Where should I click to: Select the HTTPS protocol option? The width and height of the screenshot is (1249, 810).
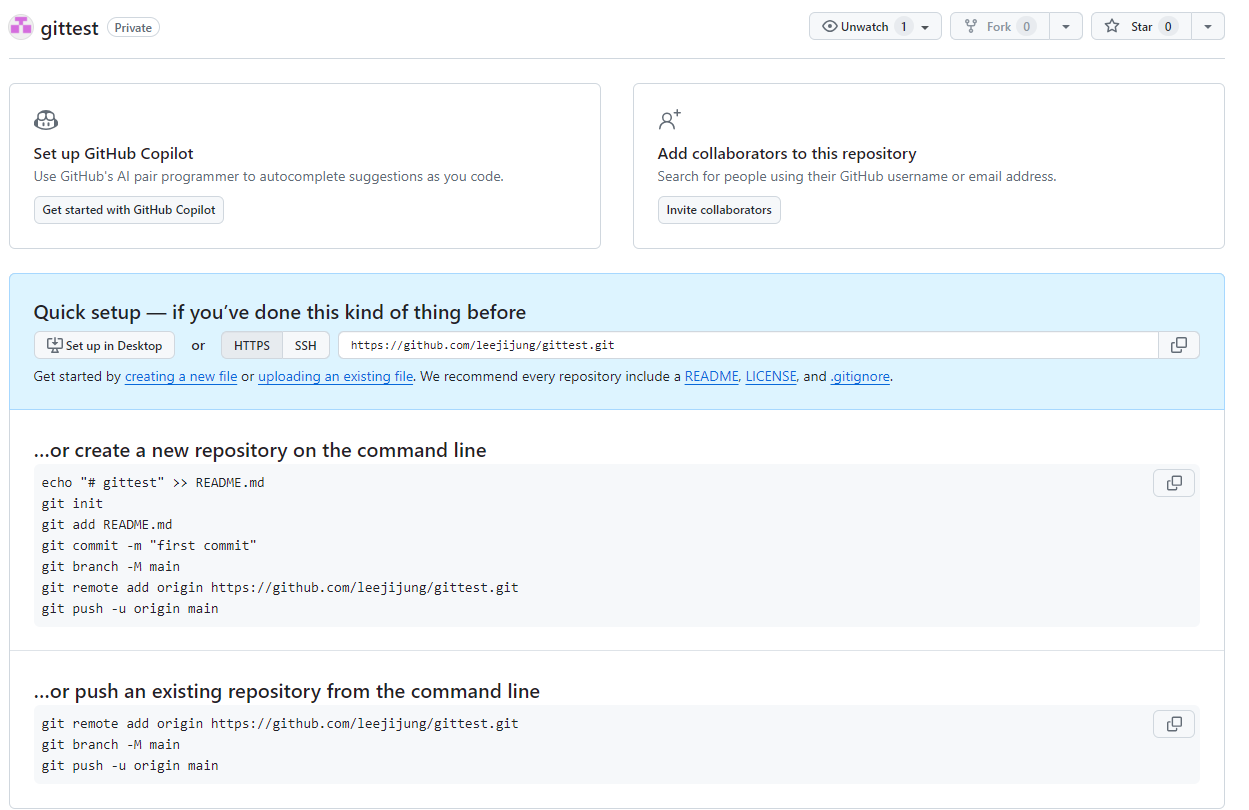[252, 345]
